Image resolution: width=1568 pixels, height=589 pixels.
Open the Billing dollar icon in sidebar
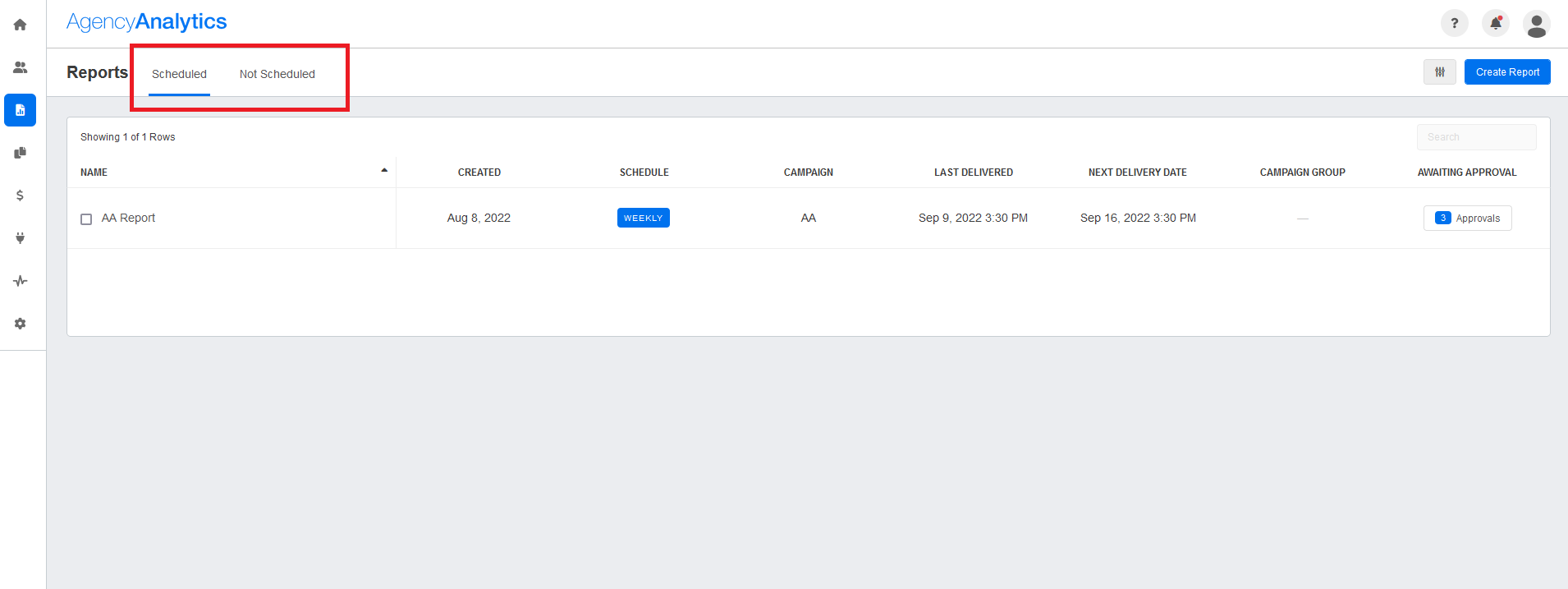[x=20, y=196]
